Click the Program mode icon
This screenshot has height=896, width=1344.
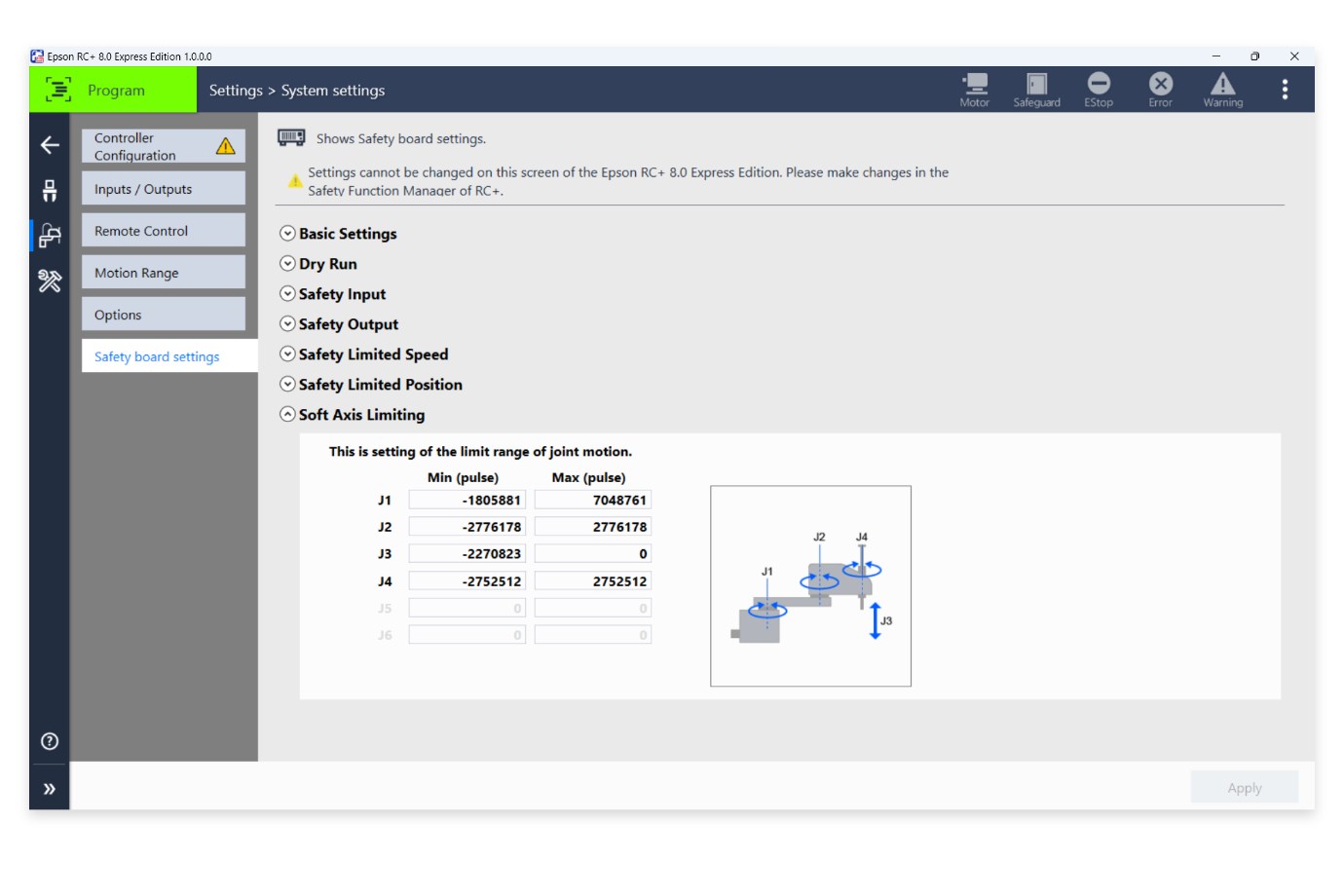(x=57, y=90)
